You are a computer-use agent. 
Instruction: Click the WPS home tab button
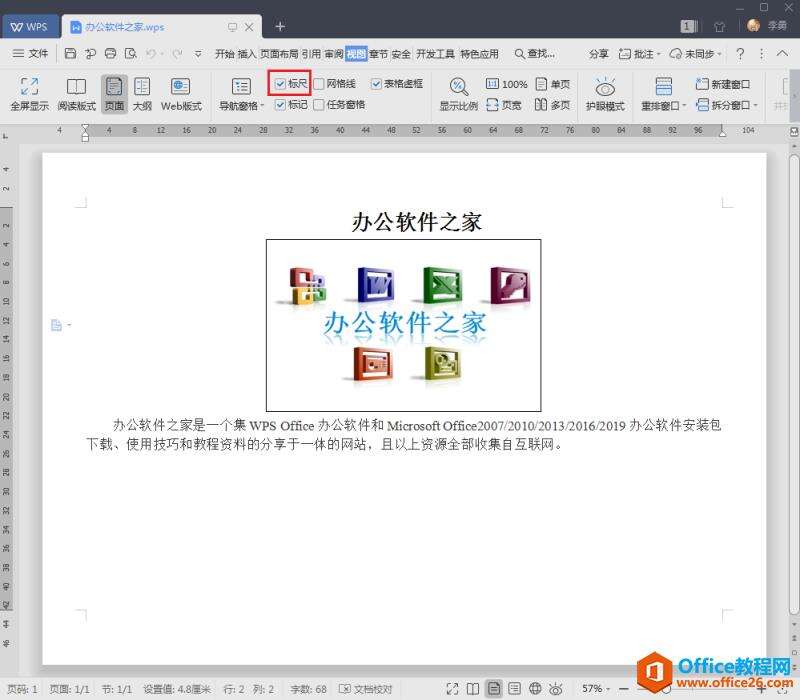pyautogui.click(x=29, y=27)
